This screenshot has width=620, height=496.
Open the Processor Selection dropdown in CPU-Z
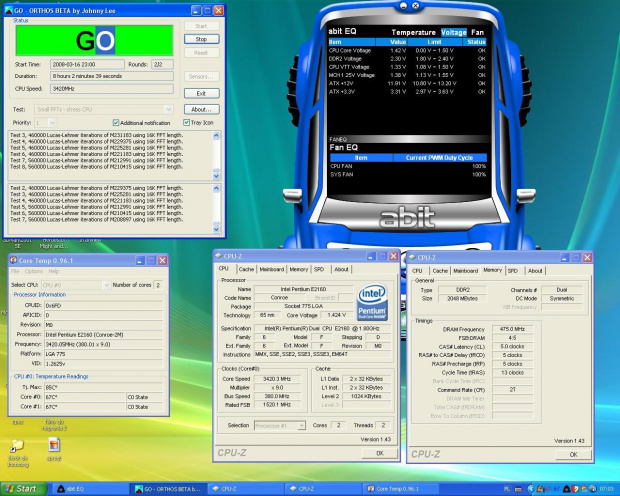tap(301, 426)
